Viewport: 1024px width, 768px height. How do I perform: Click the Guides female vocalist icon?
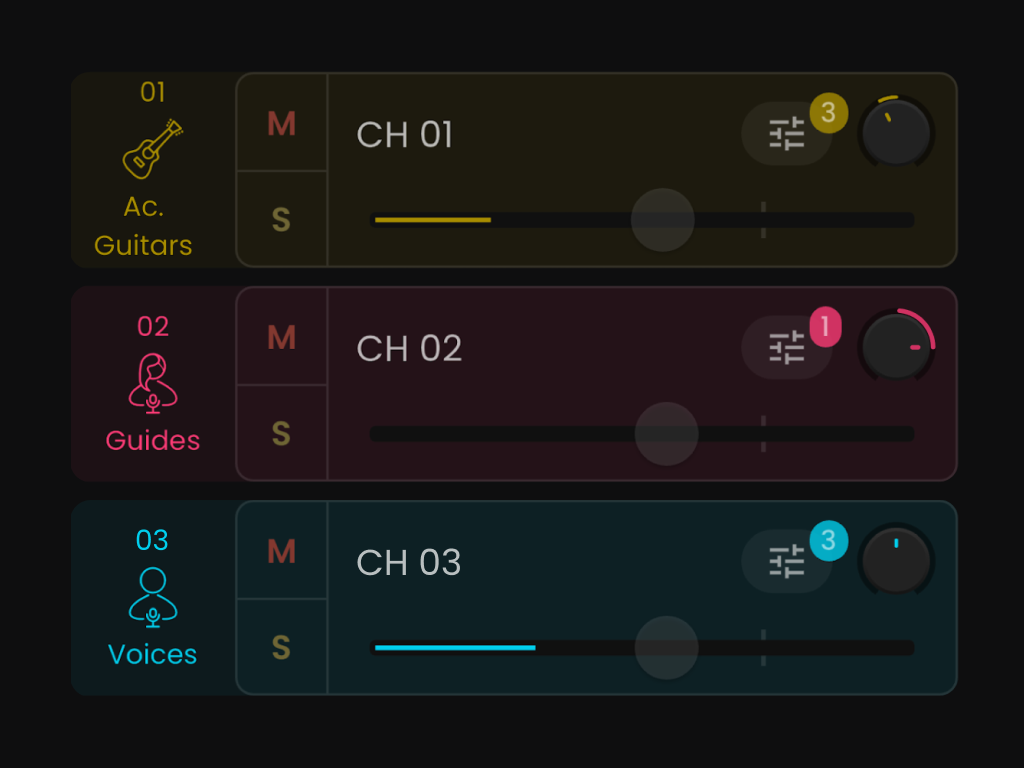(x=153, y=383)
